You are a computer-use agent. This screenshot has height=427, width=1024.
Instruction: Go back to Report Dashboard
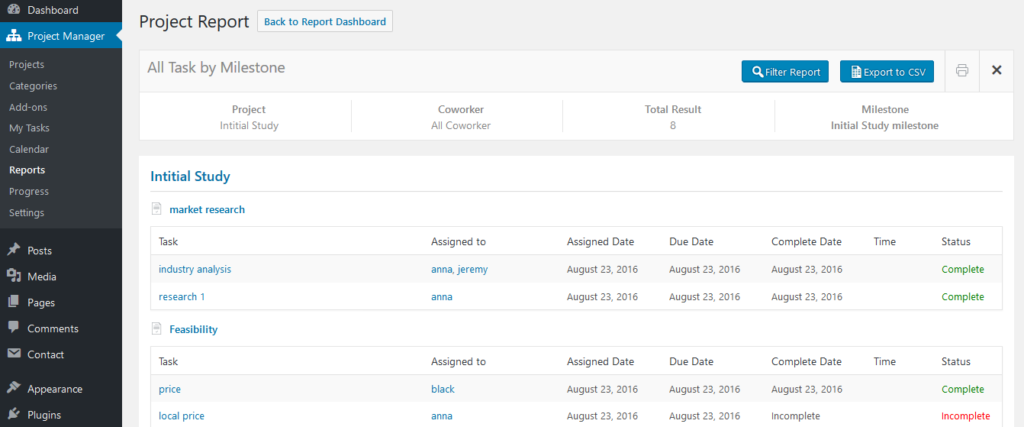point(325,22)
